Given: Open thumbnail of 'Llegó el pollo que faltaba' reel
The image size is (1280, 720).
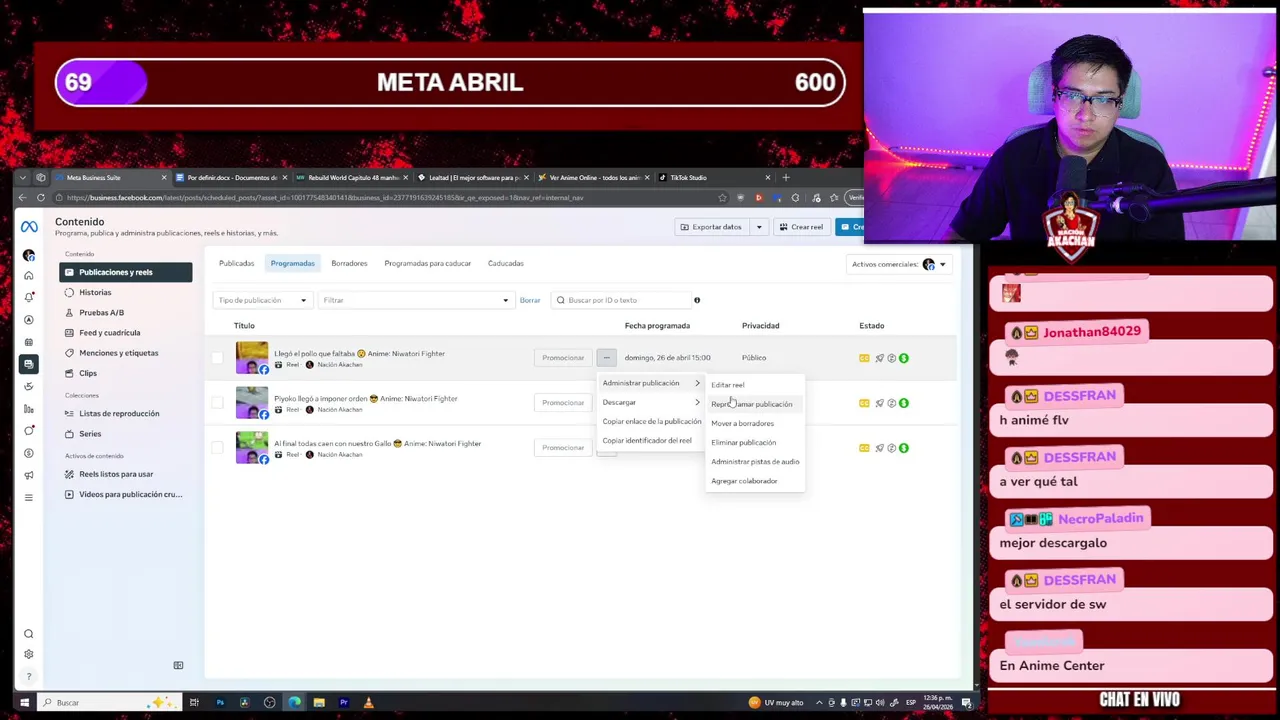Looking at the screenshot, I should (251, 358).
